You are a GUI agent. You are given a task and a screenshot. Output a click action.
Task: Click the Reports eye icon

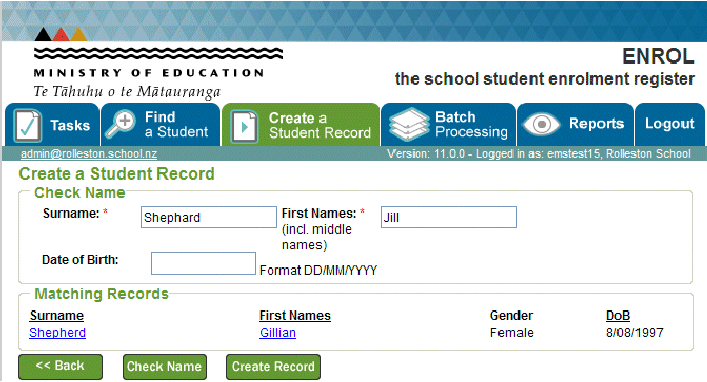click(542, 124)
